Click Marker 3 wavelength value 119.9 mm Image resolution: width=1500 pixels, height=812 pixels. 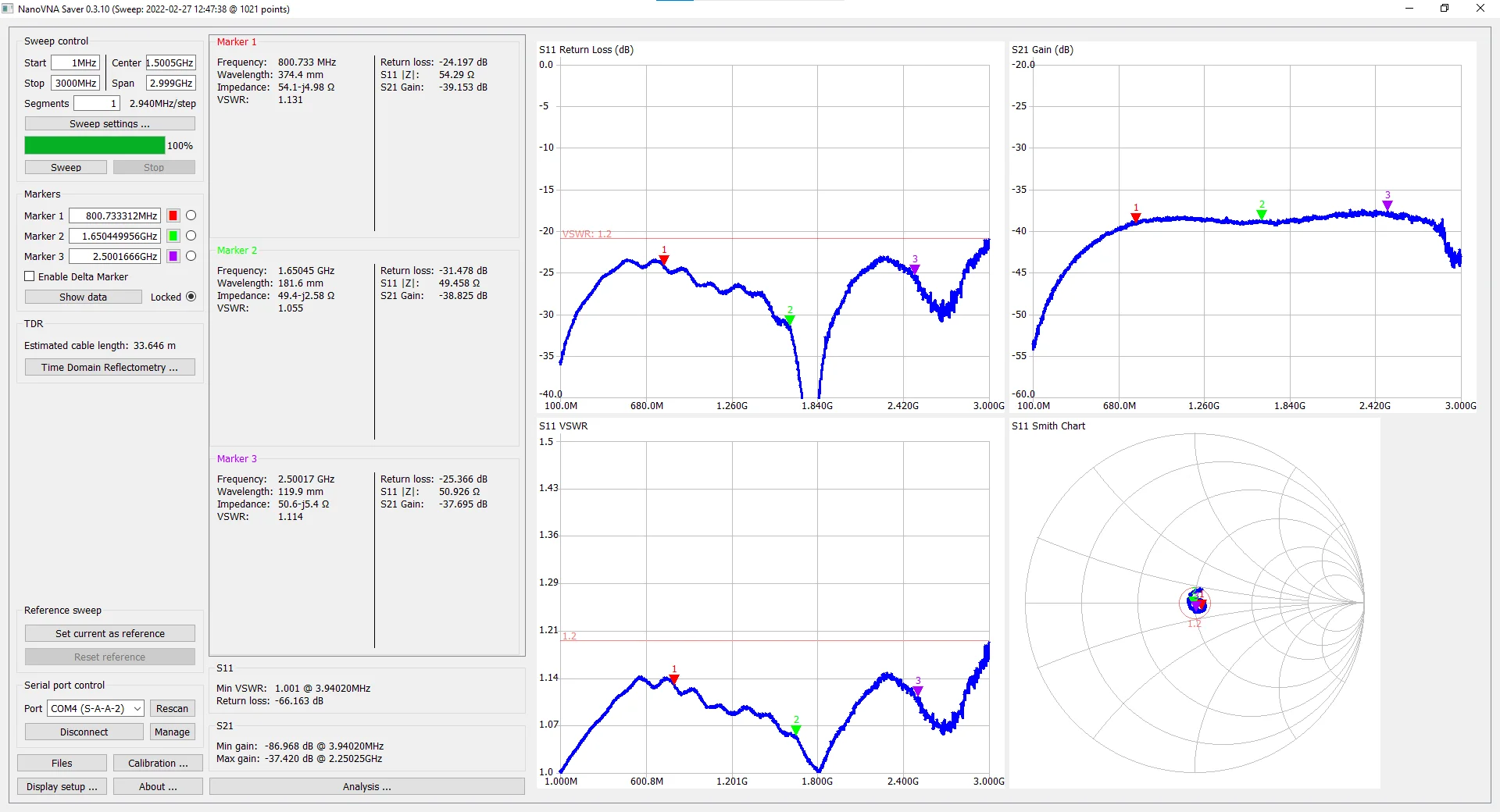301,491
